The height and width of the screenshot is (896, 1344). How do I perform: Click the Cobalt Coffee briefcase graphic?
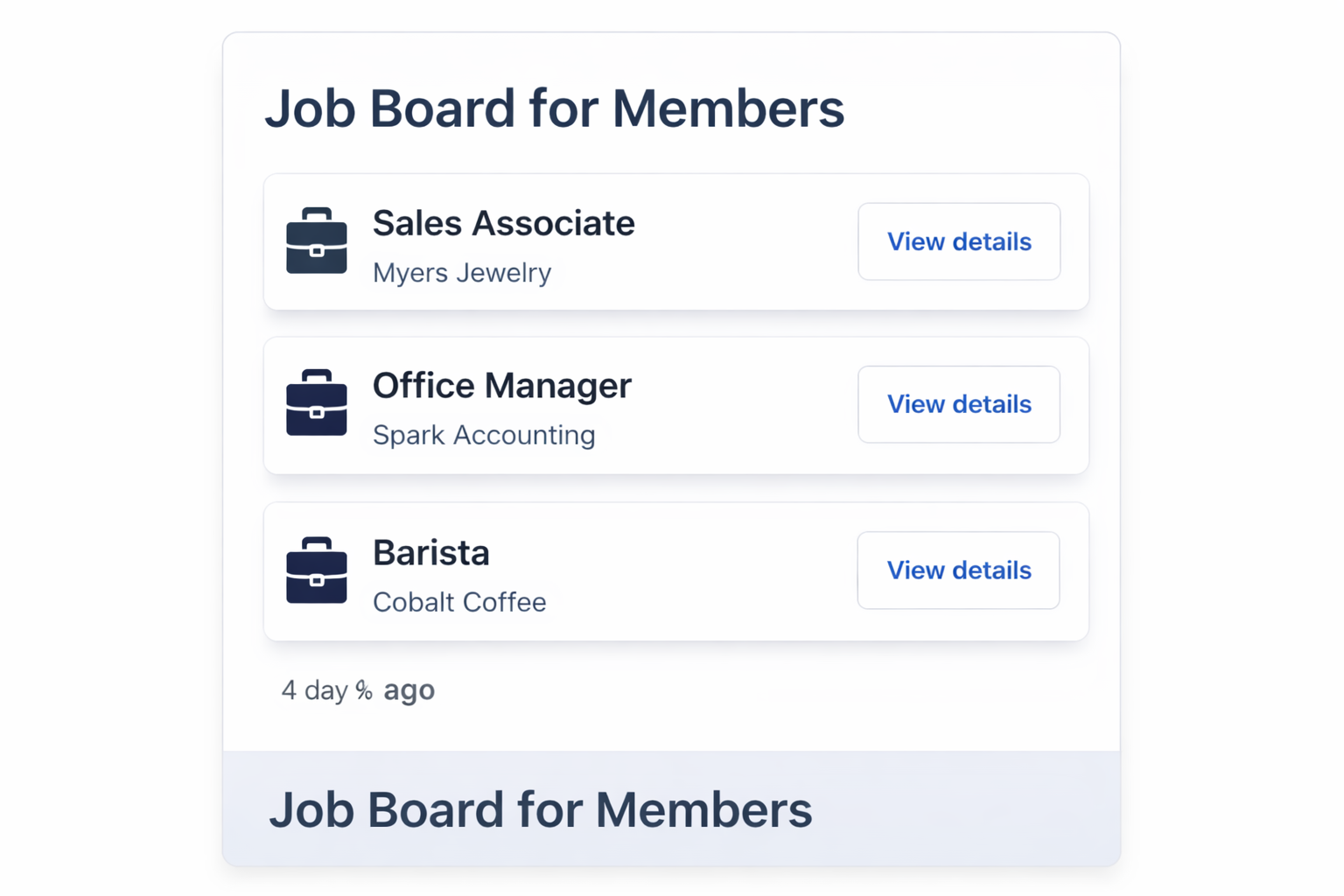[x=317, y=571]
